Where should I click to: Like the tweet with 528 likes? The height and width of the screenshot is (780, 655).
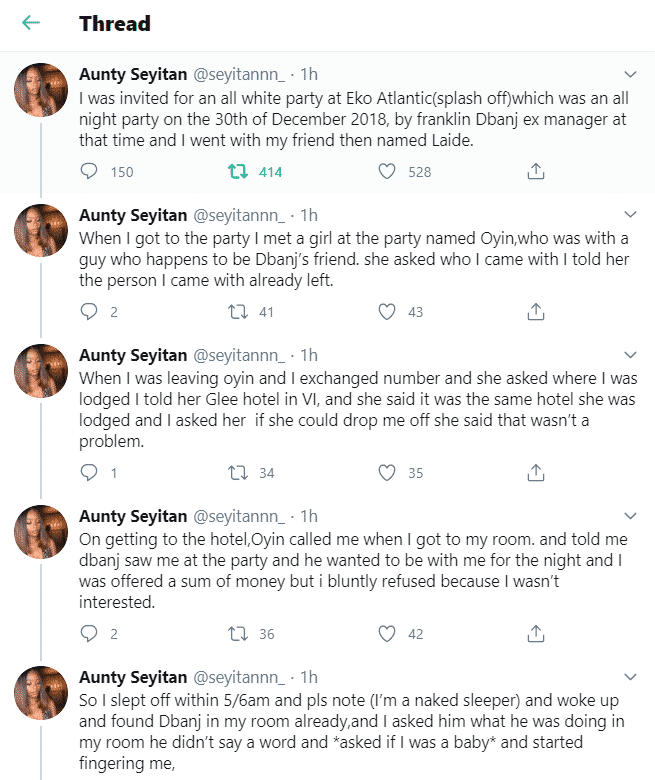coord(388,172)
